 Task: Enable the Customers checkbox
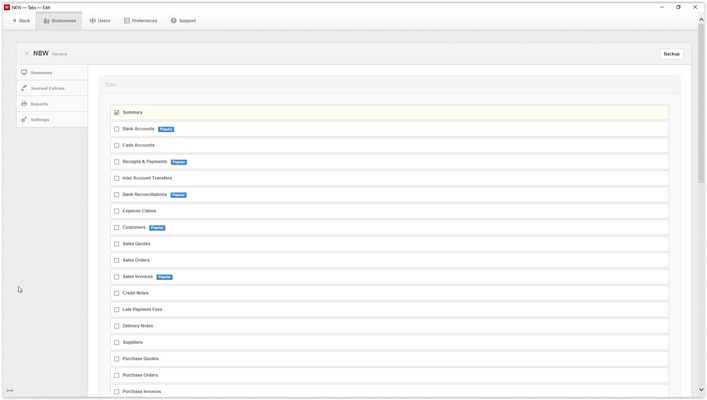[116, 227]
